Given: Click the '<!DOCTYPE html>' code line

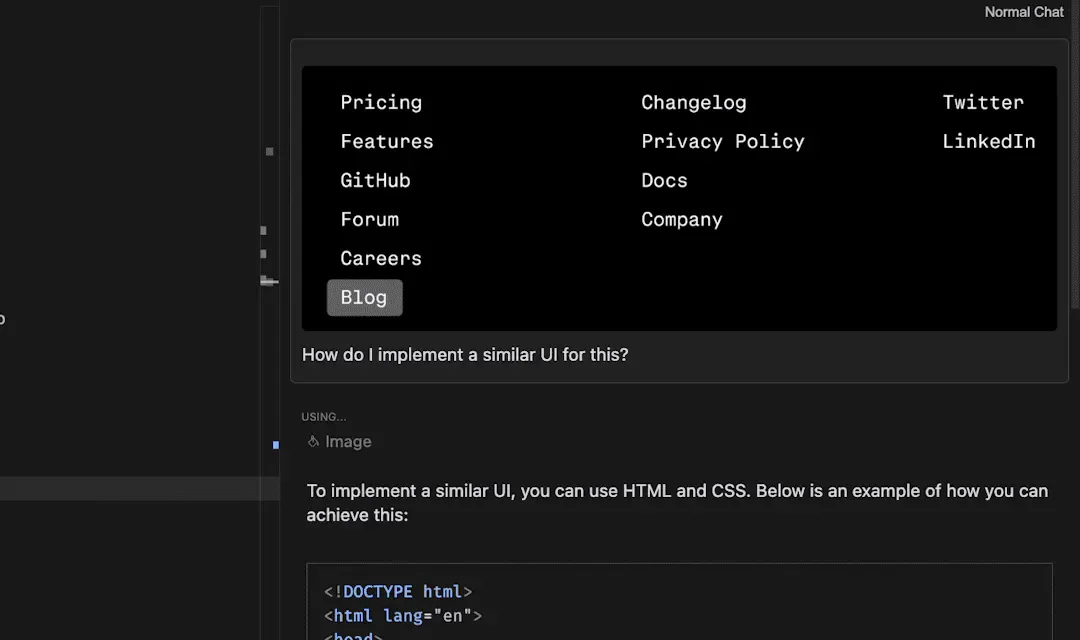Looking at the screenshot, I should coord(398,592).
